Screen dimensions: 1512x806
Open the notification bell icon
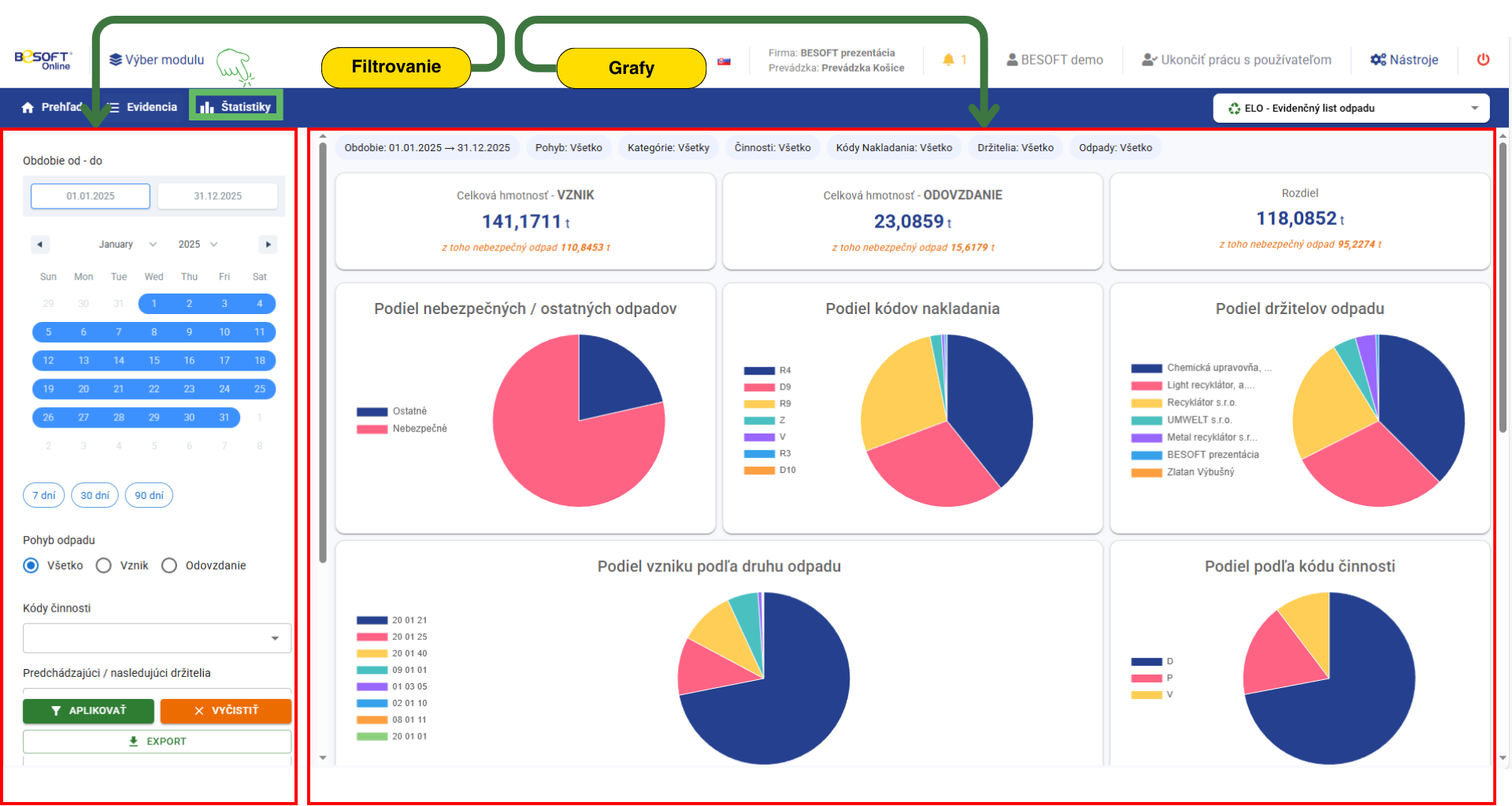(x=948, y=60)
